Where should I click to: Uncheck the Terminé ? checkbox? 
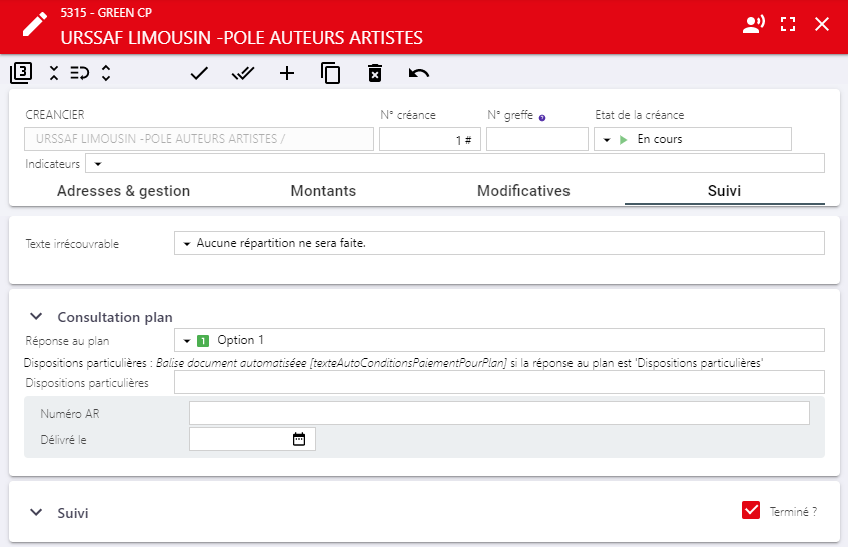pyautogui.click(x=751, y=510)
